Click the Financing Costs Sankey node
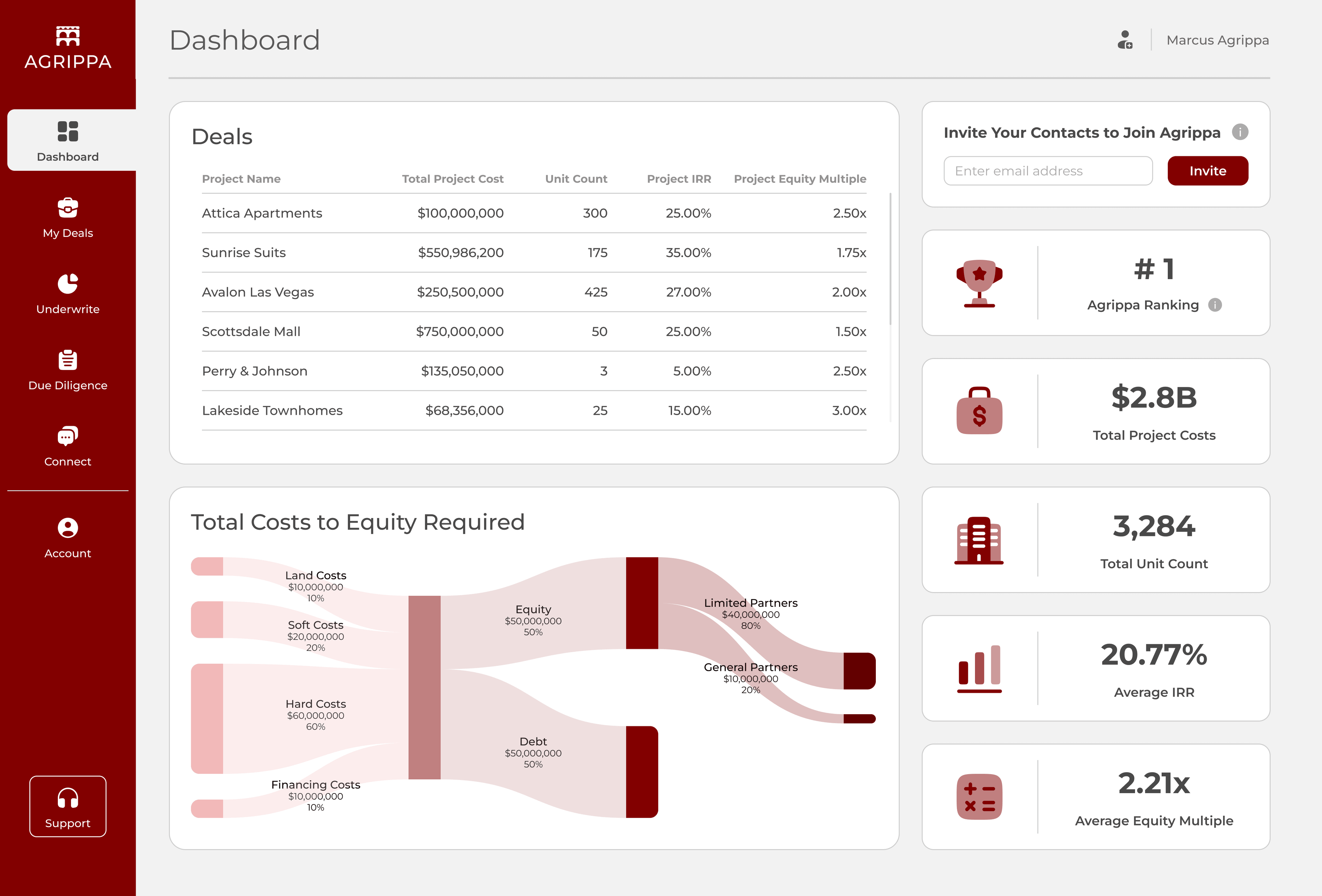 [x=207, y=808]
